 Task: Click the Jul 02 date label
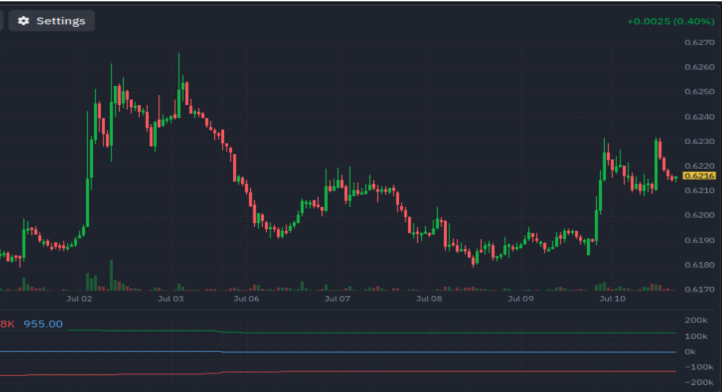[79, 299]
